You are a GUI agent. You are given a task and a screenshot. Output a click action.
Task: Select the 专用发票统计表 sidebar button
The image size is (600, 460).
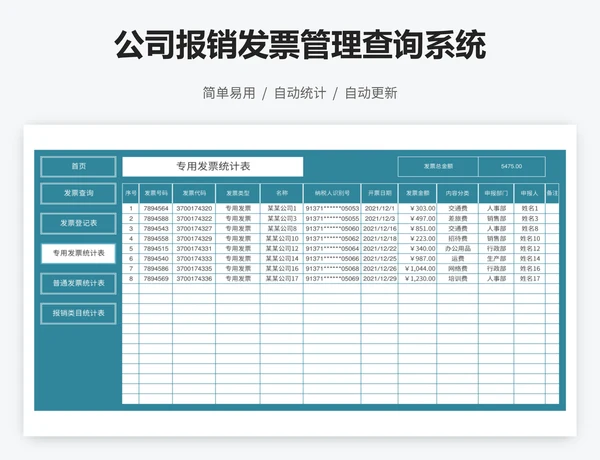pyautogui.click(x=78, y=253)
